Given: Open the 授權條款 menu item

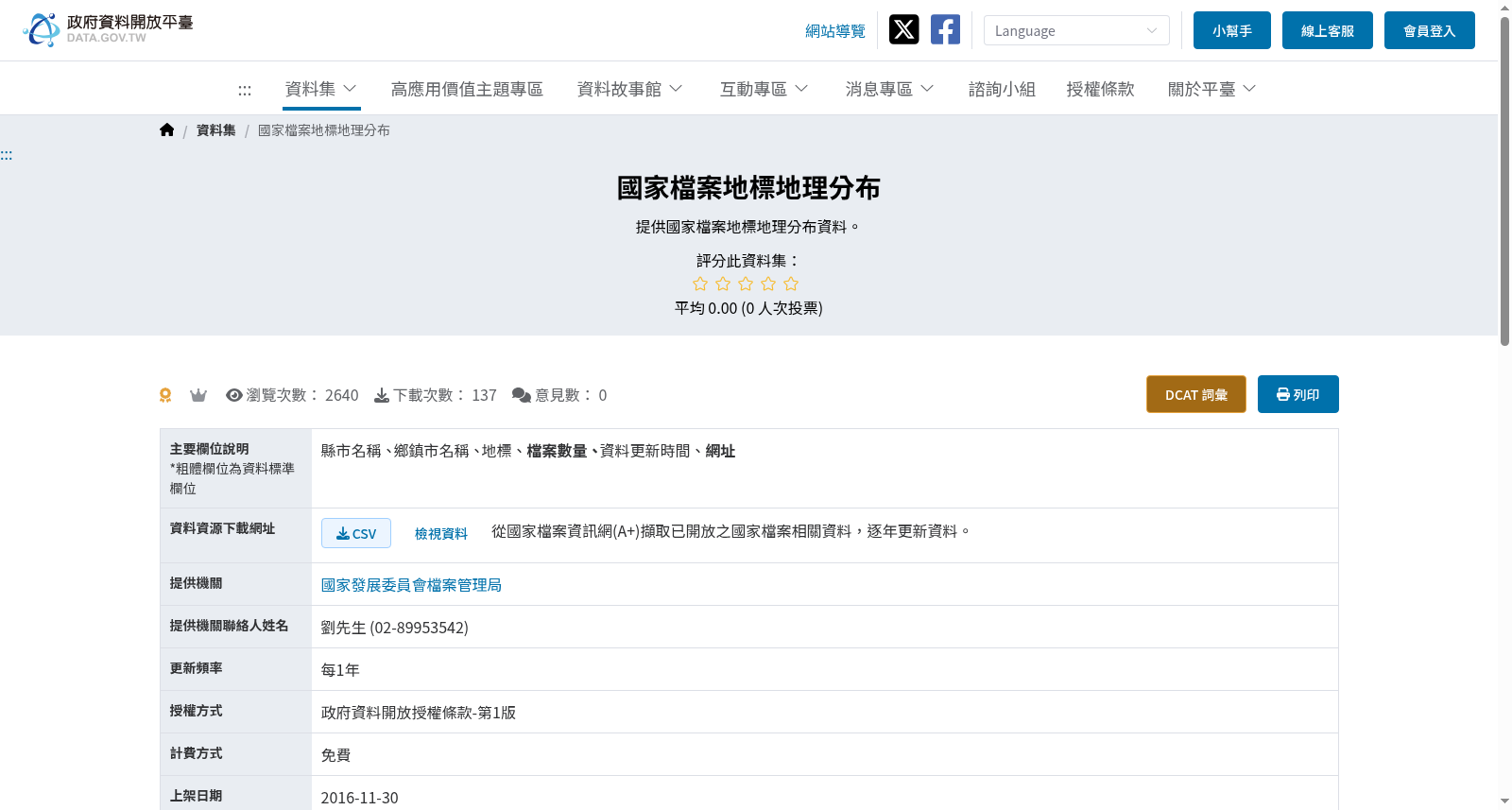Looking at the screenshot, I should click(1100, 89).
